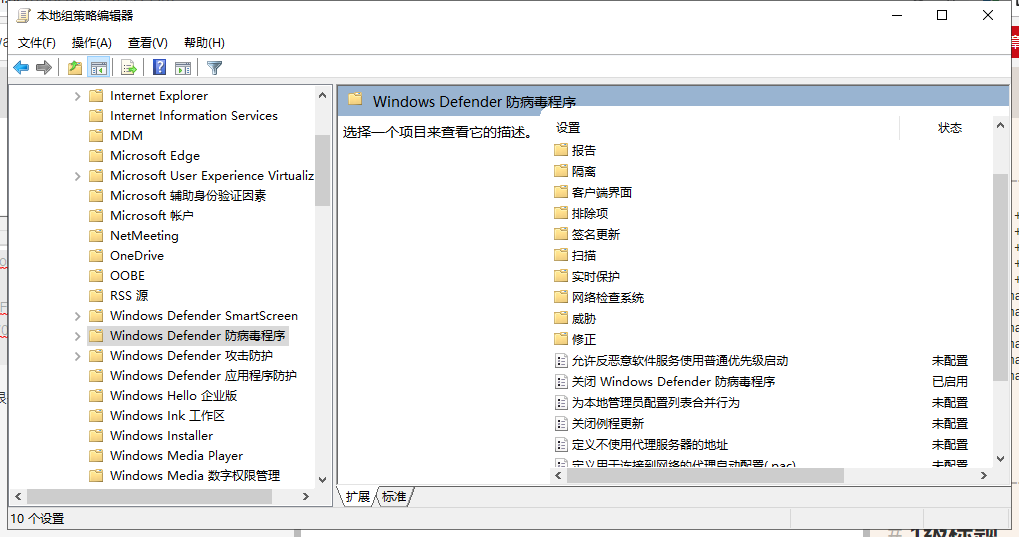Click tree pane horizontal scroll left arrow
This screenshot has height=537, width=1019.
tap(18, 496)
